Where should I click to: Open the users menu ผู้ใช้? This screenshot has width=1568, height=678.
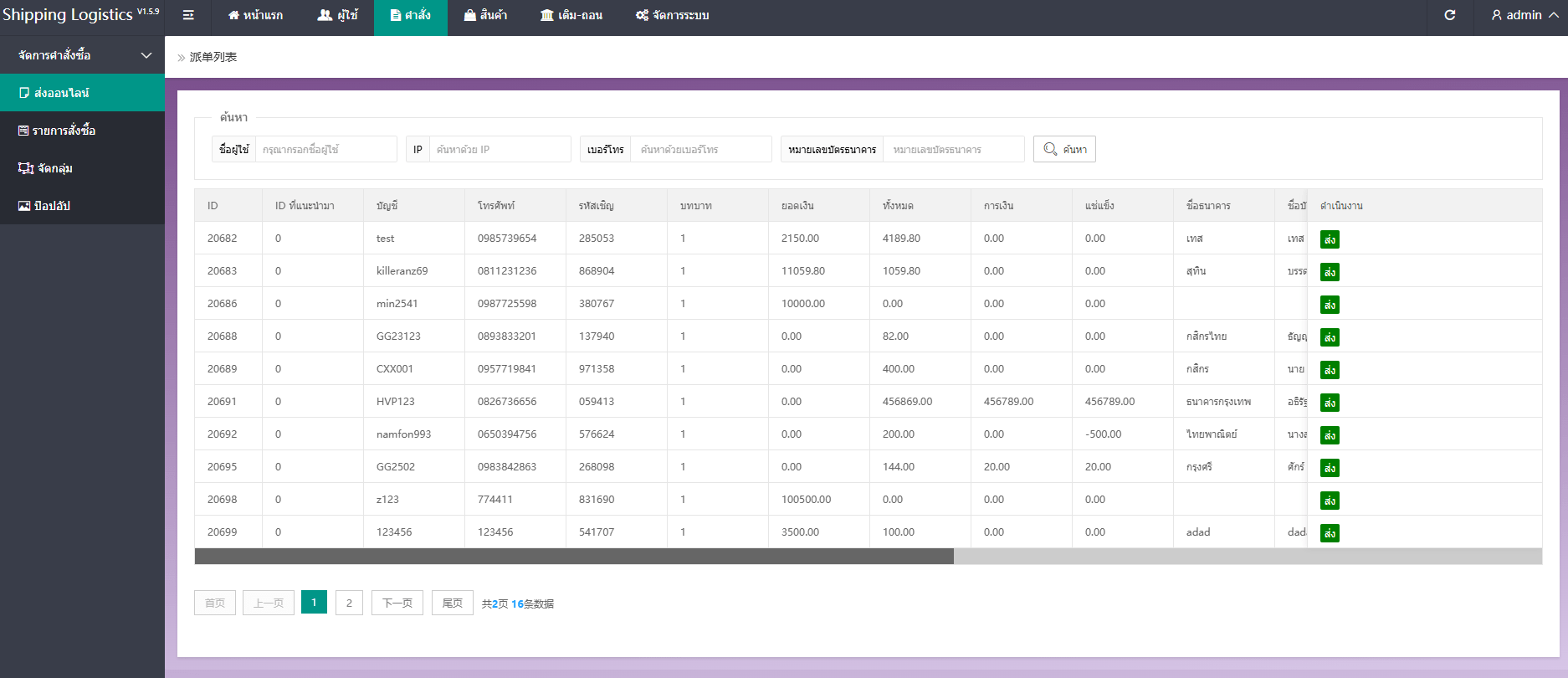[x=338, y=15]
